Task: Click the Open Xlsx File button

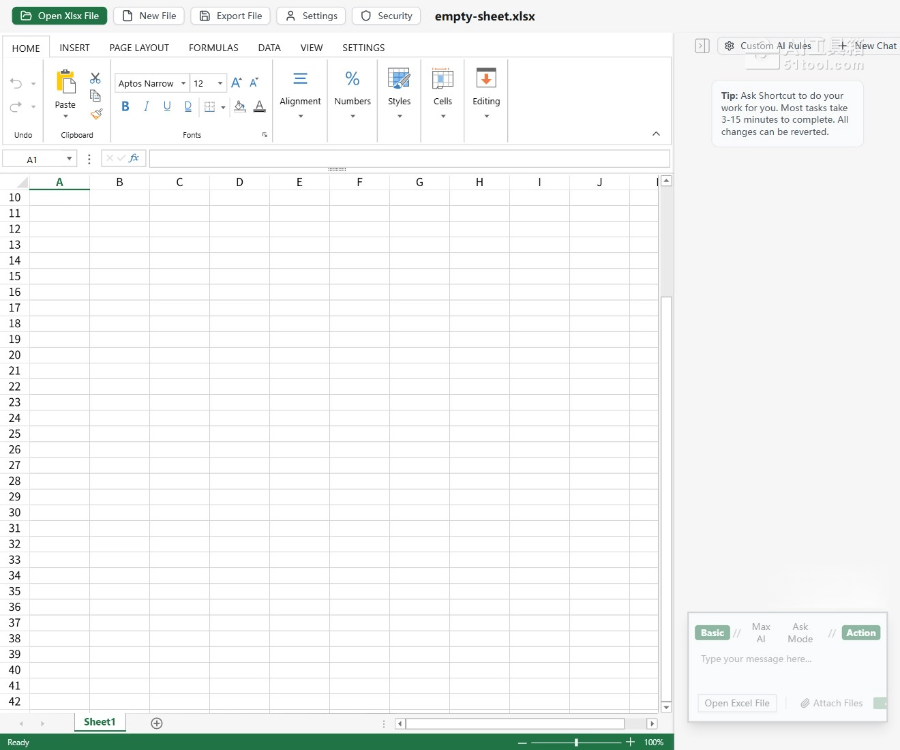Action: tap(59, 16)
